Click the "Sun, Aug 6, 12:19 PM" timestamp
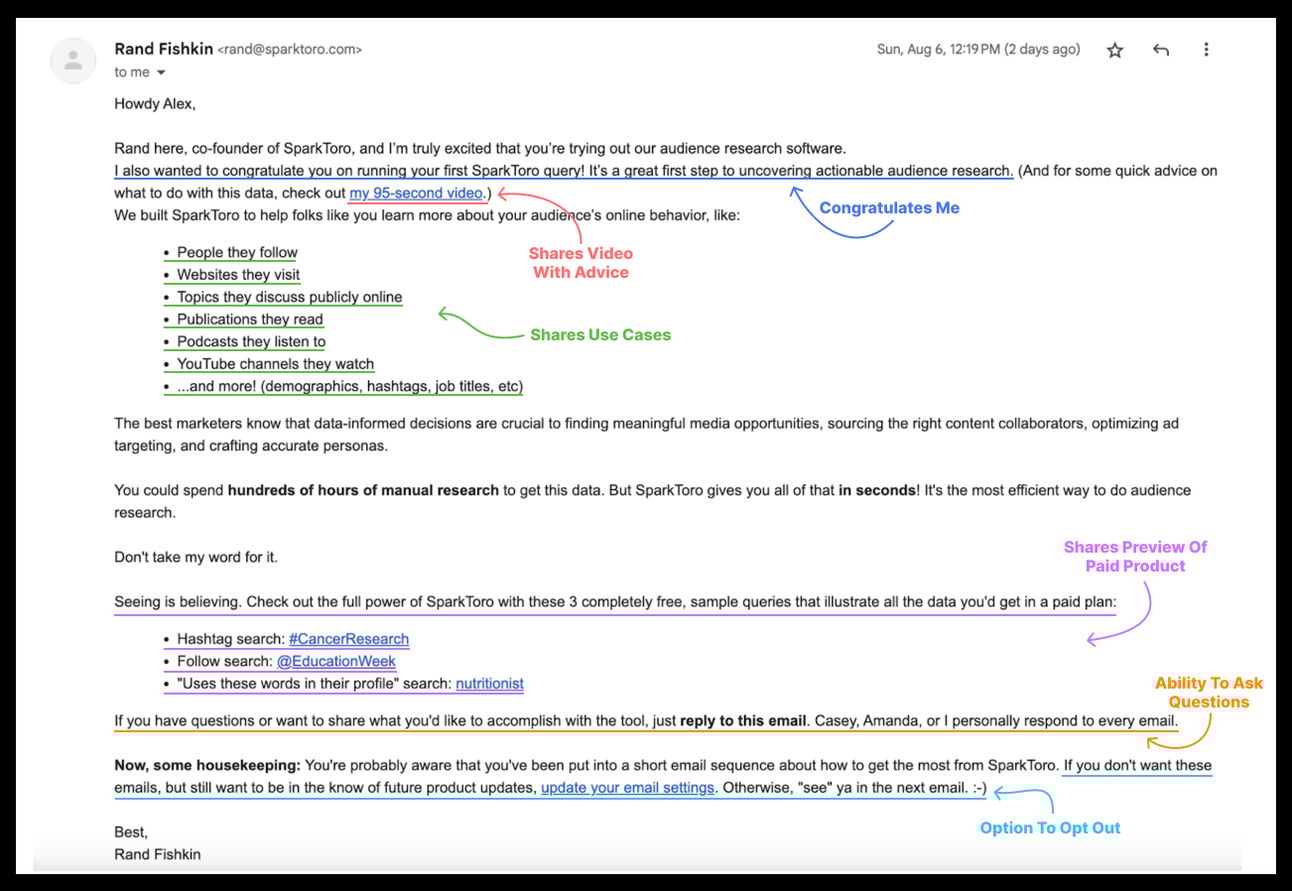1292x891 pixels. [978, 49]
